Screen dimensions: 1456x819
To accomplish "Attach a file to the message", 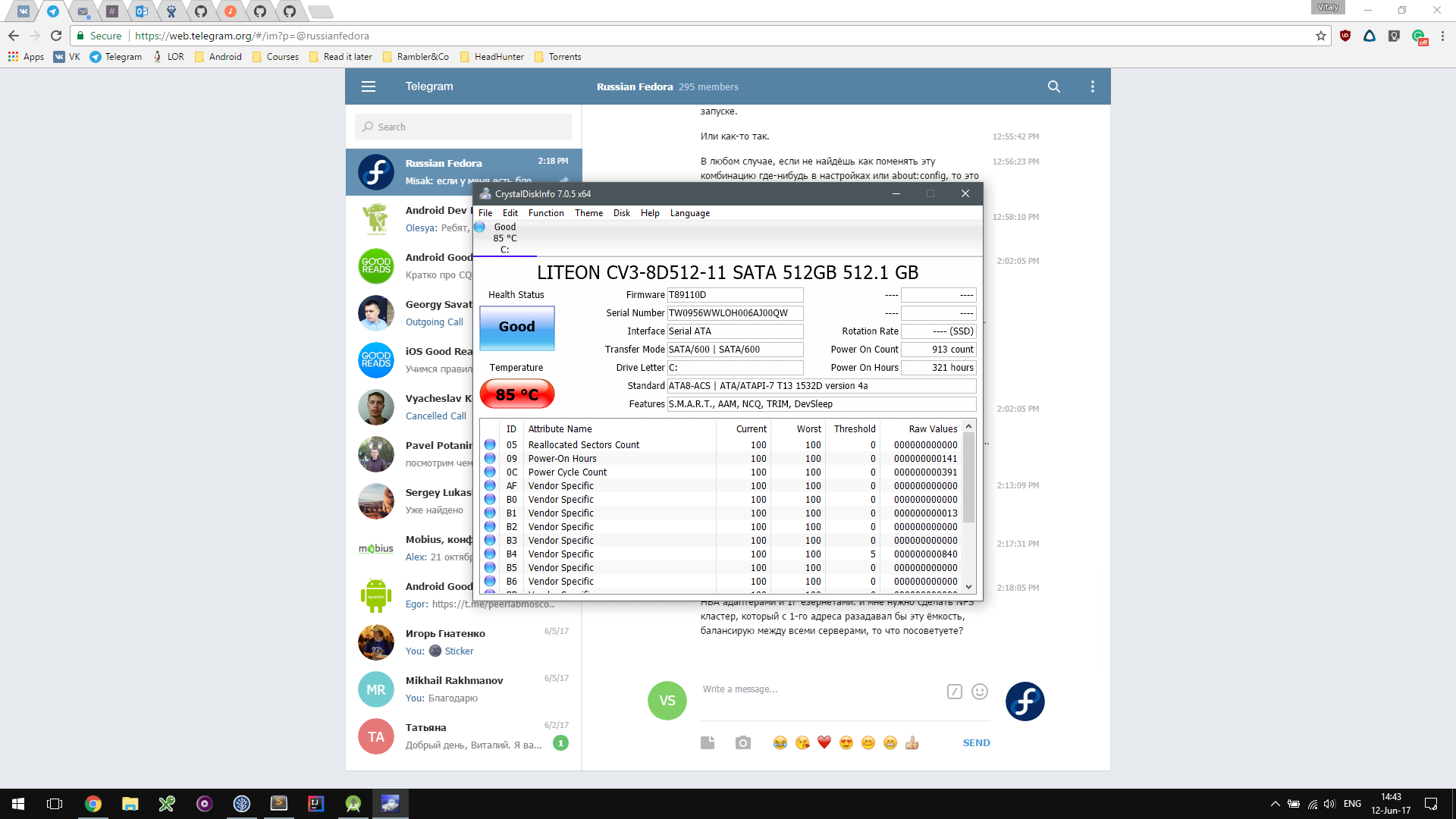I will pos(708,742).
